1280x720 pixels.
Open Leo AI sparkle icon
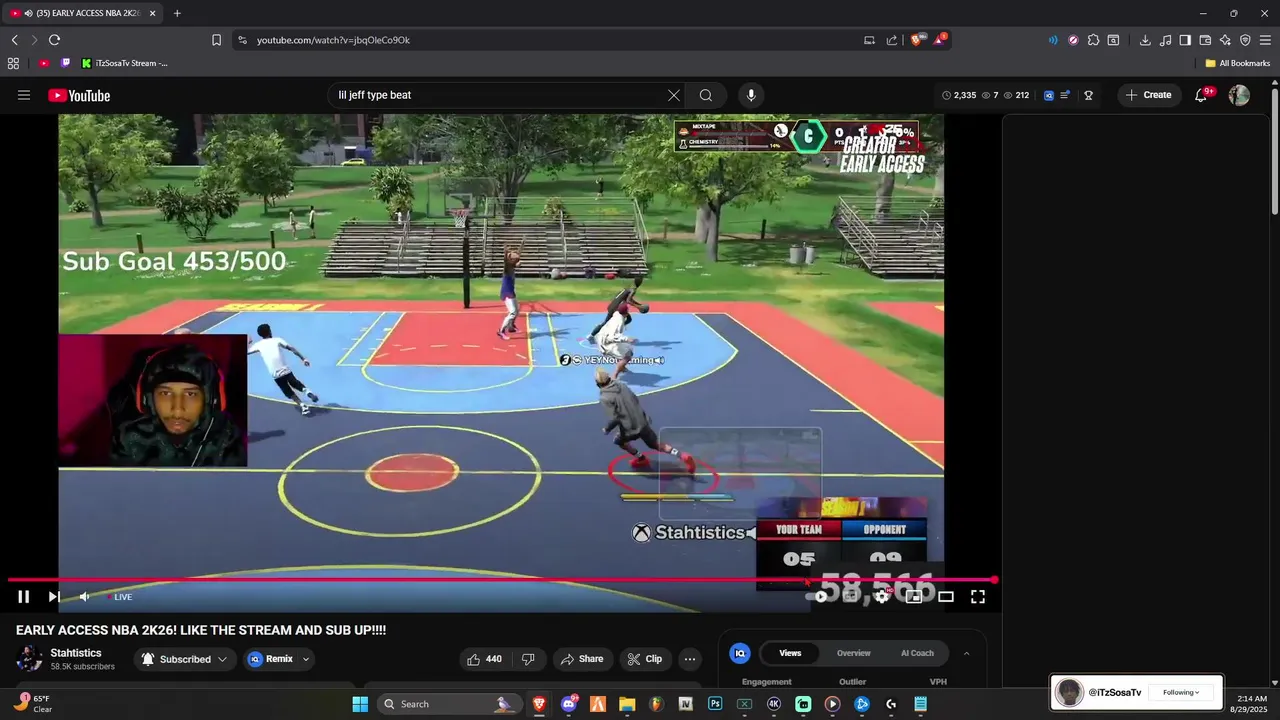[x=1225, y=40]
